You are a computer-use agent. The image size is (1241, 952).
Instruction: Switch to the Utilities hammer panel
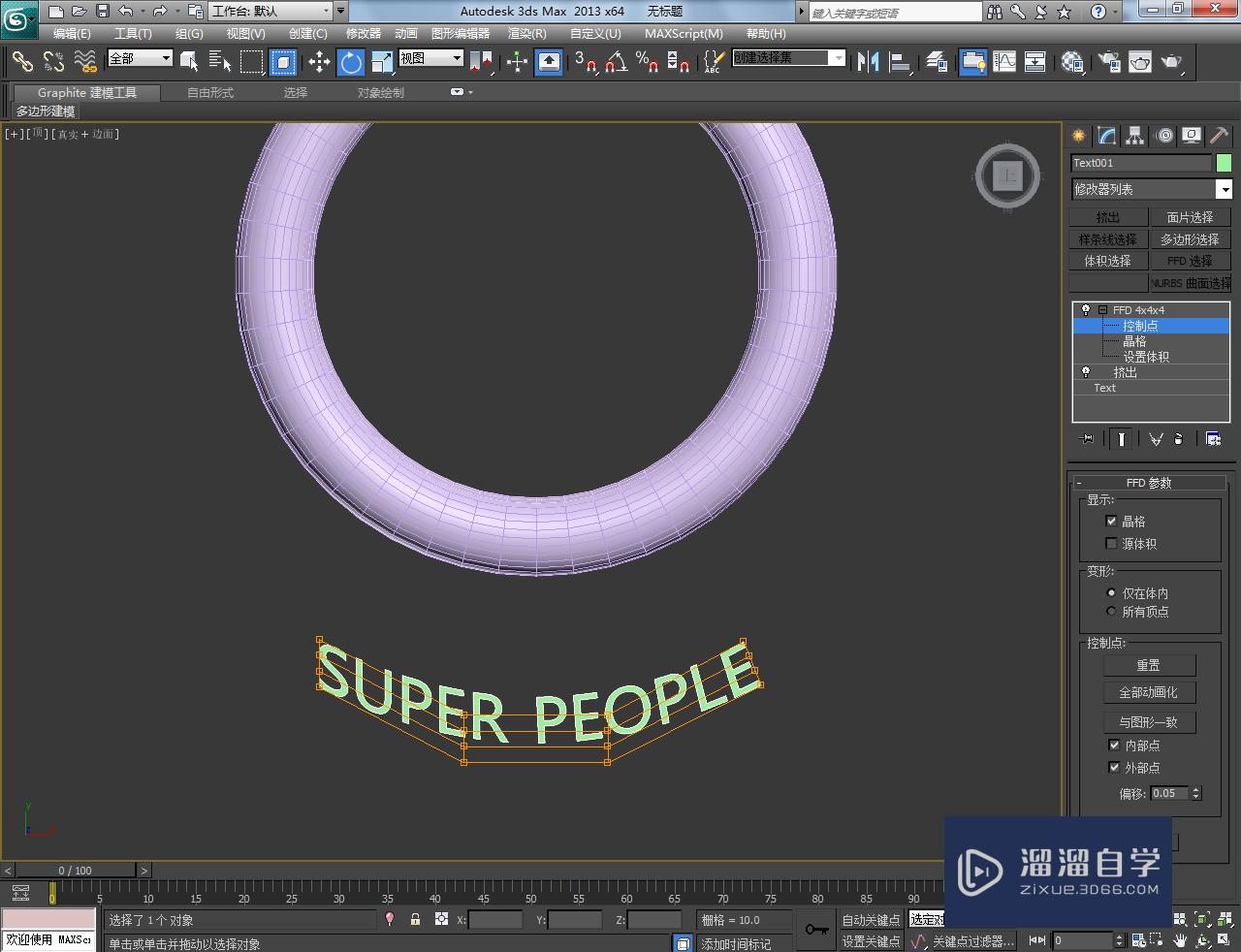1219,136
